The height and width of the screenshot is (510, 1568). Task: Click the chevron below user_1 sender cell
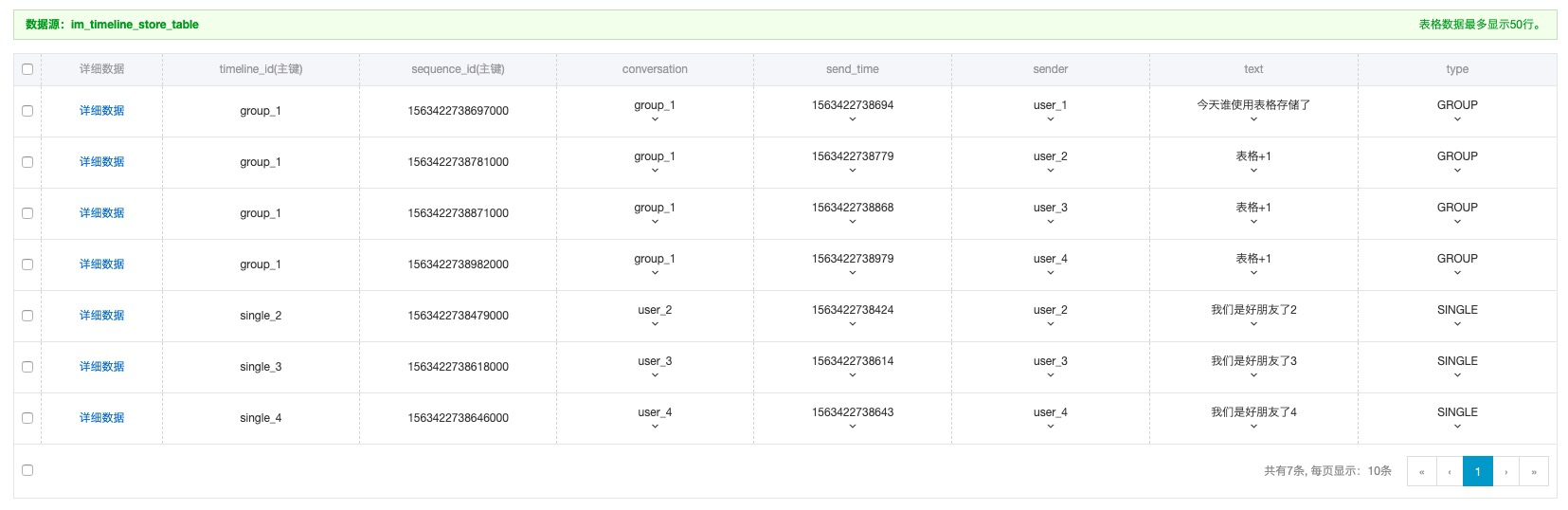1050,119
